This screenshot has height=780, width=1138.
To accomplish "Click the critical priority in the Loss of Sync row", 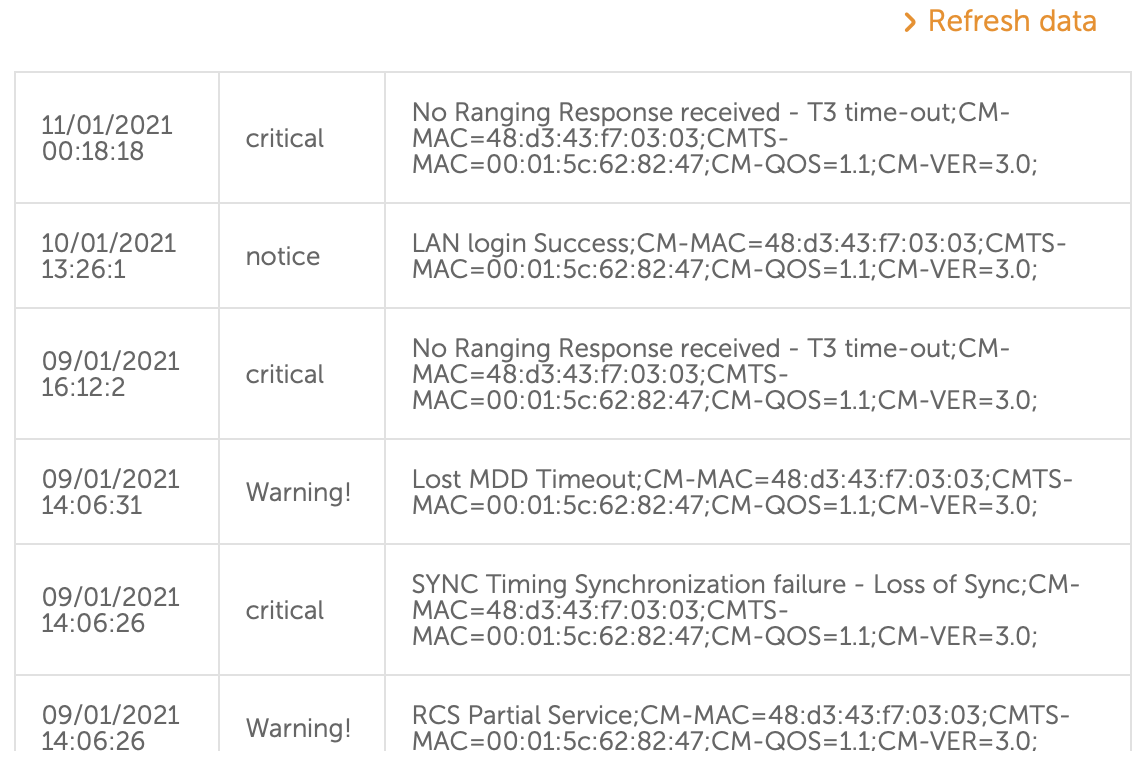I will click(285, 610).
